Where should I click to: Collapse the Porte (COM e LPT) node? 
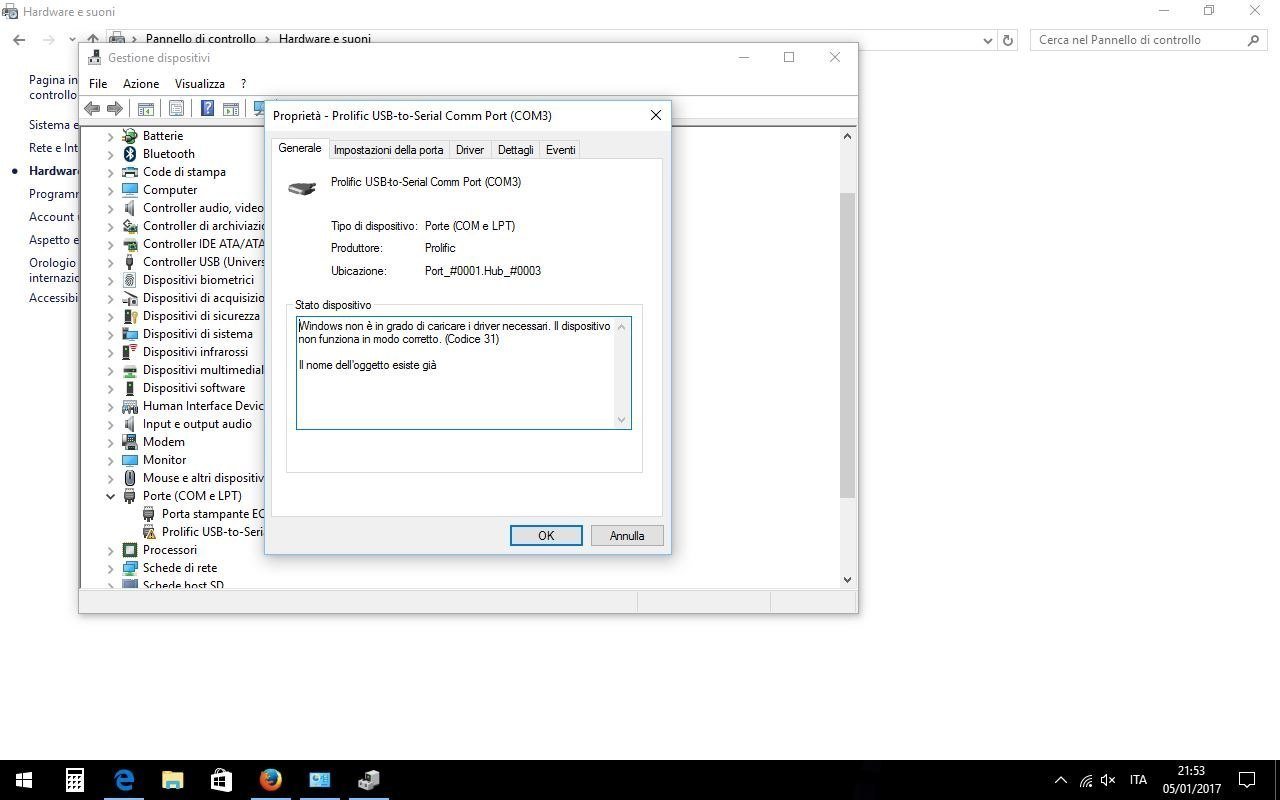pos(111,496)
